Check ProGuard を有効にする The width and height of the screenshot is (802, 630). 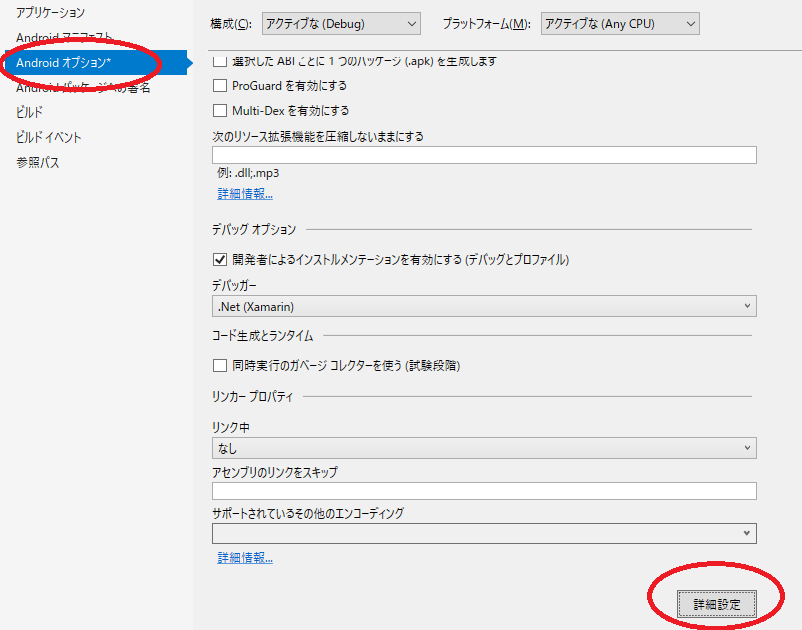click(220, 85)
